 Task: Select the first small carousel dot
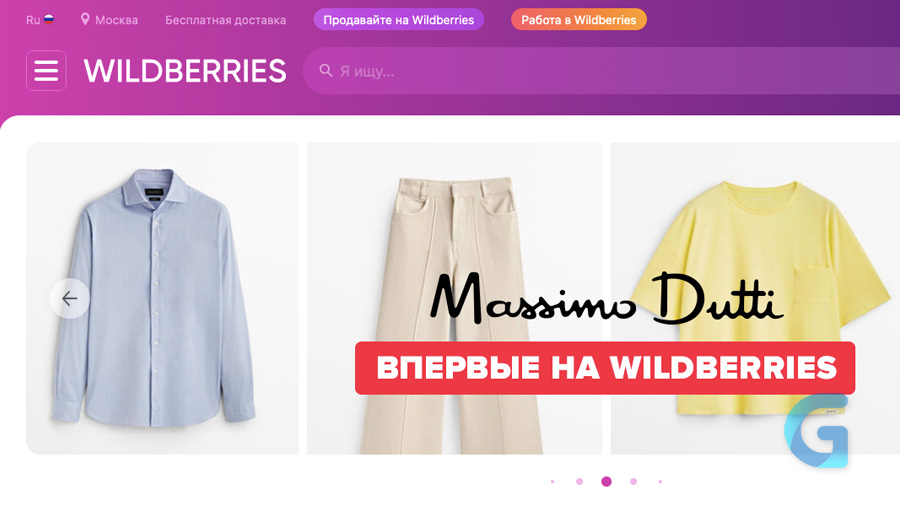point(552,481)
